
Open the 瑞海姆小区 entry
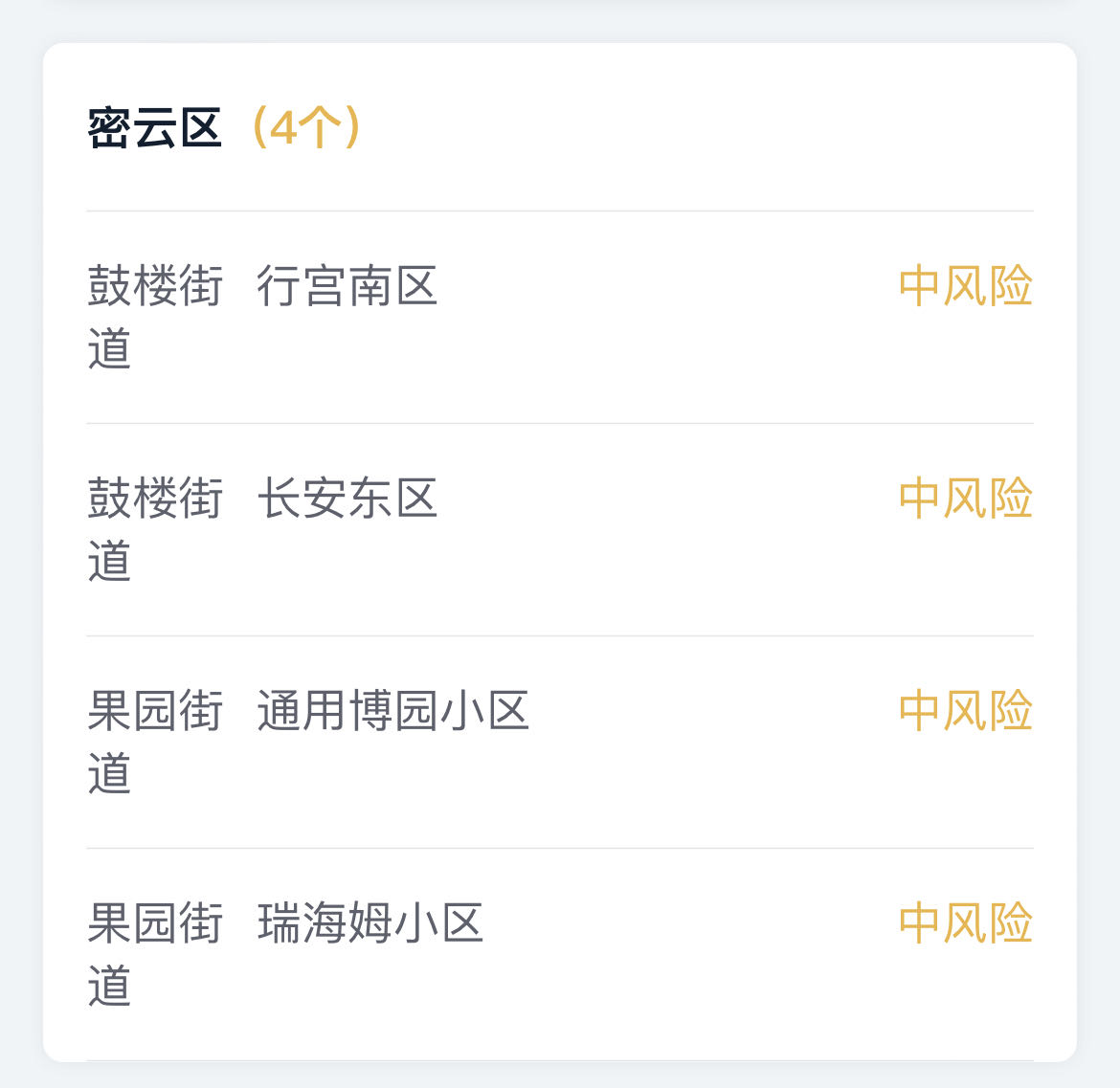pos(370,923)
